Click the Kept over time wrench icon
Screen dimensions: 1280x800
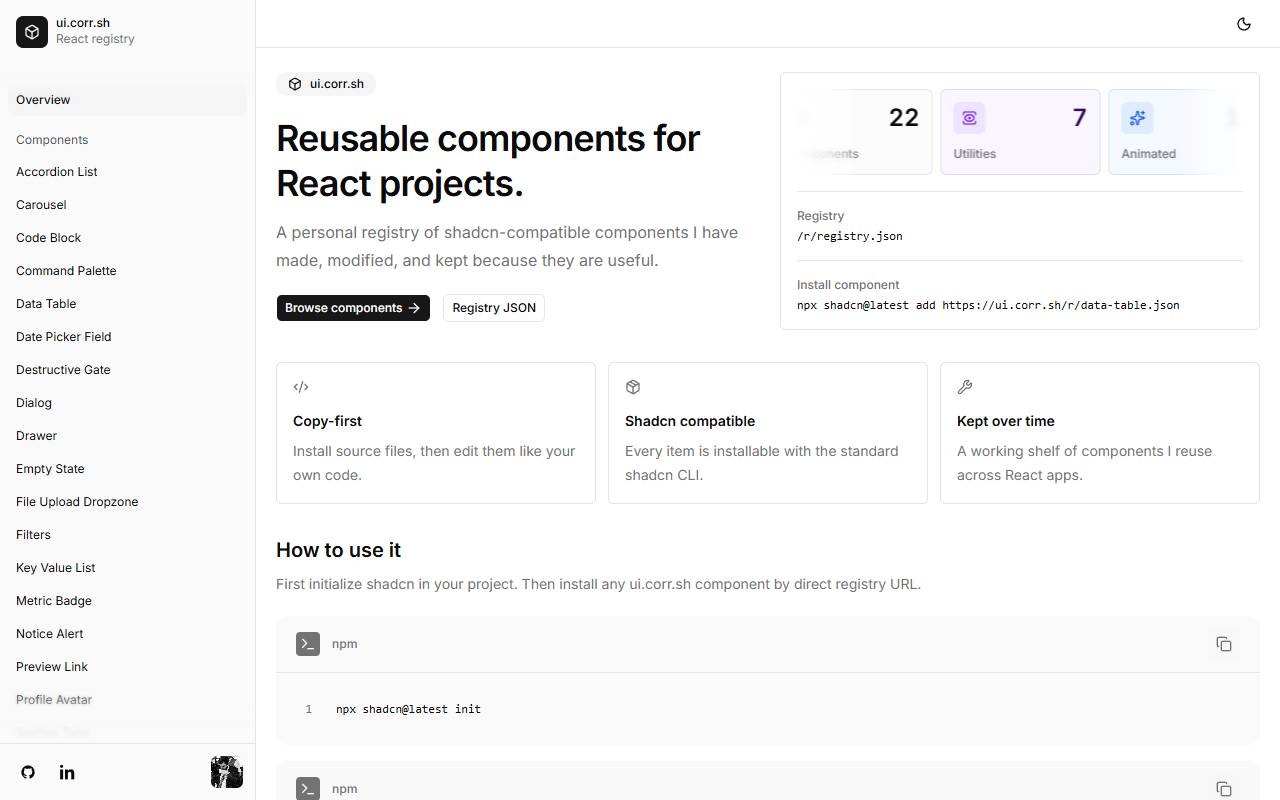tap(965, 387)
